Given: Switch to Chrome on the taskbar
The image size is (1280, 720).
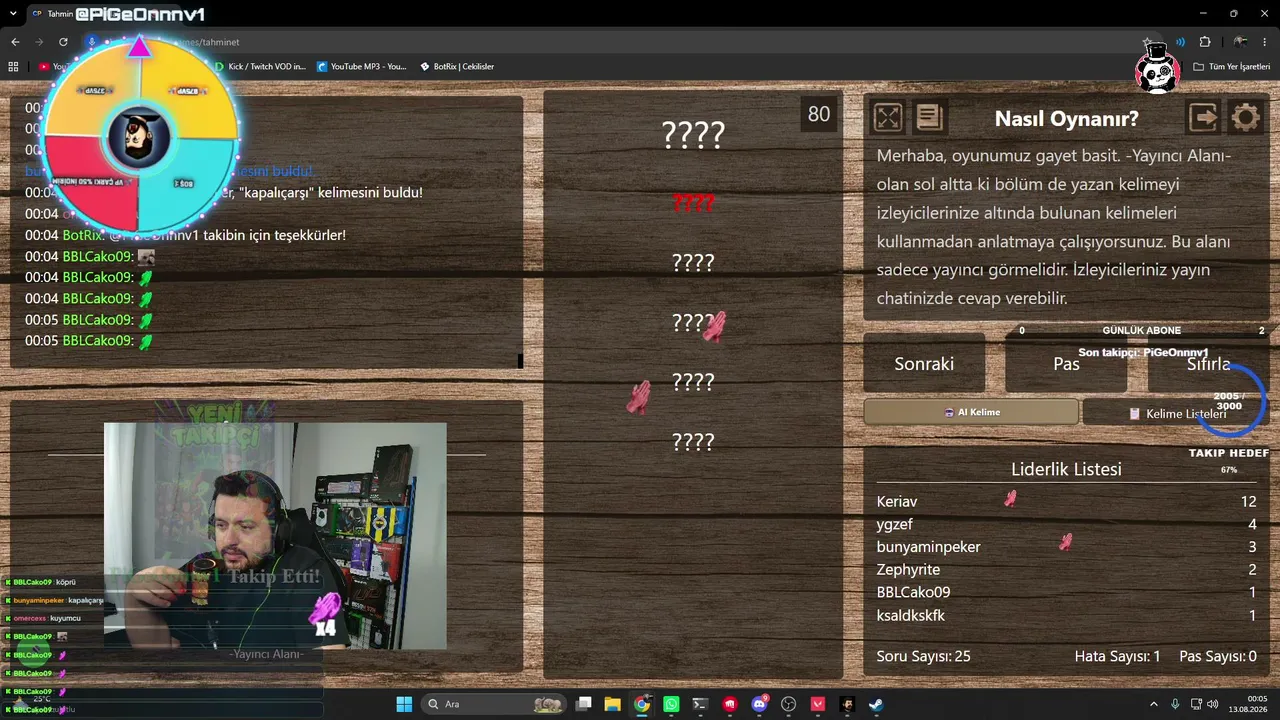Looking at the screenshot, I should tap(642, 704).
